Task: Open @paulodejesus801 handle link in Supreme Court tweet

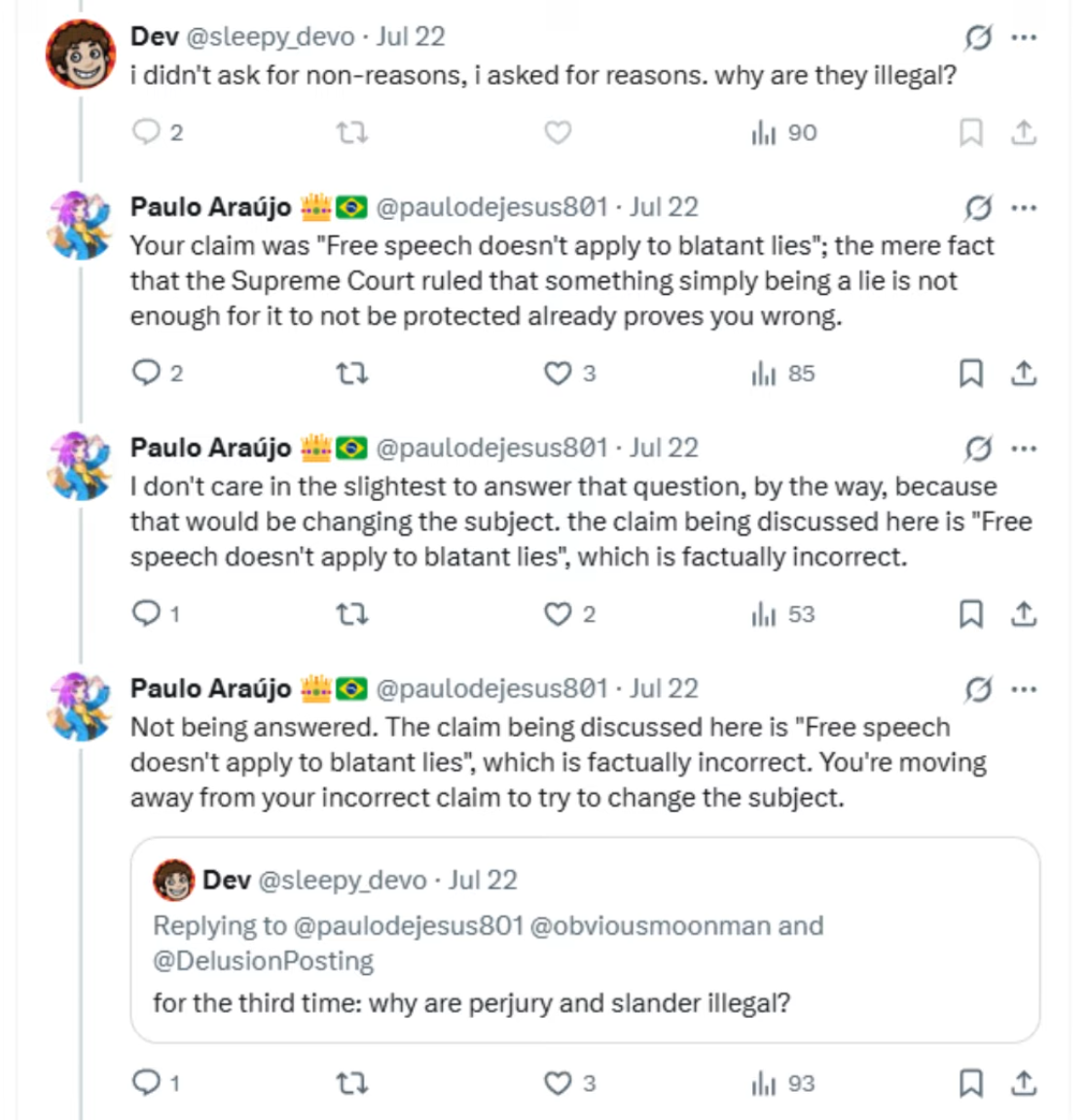Action: pyautogui.click(x=491, y=207)
